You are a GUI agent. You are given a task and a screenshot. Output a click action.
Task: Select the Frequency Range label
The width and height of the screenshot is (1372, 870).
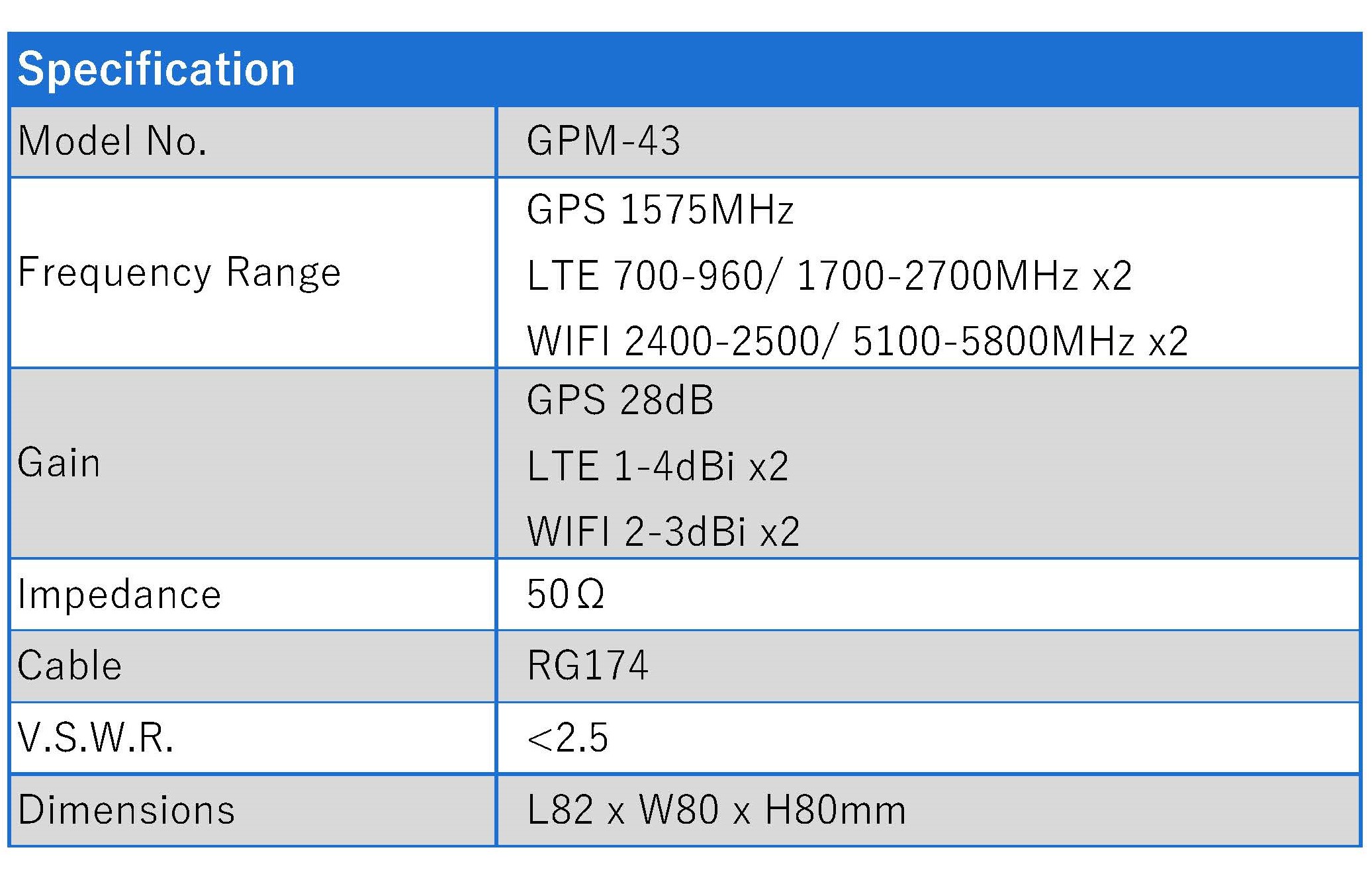click(179, 272)
